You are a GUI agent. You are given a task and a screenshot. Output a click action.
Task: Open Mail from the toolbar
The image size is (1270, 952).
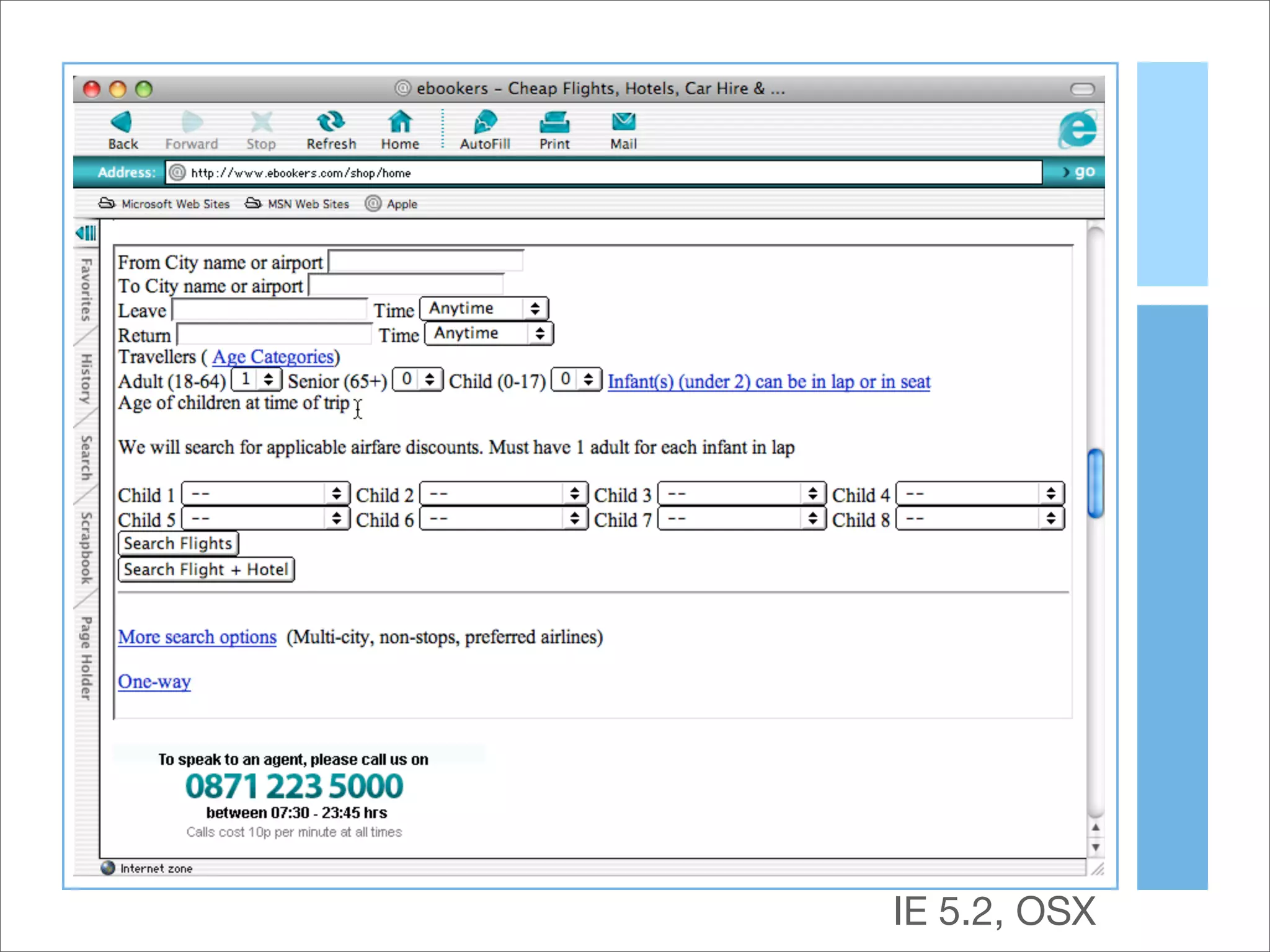coord(623,123)
